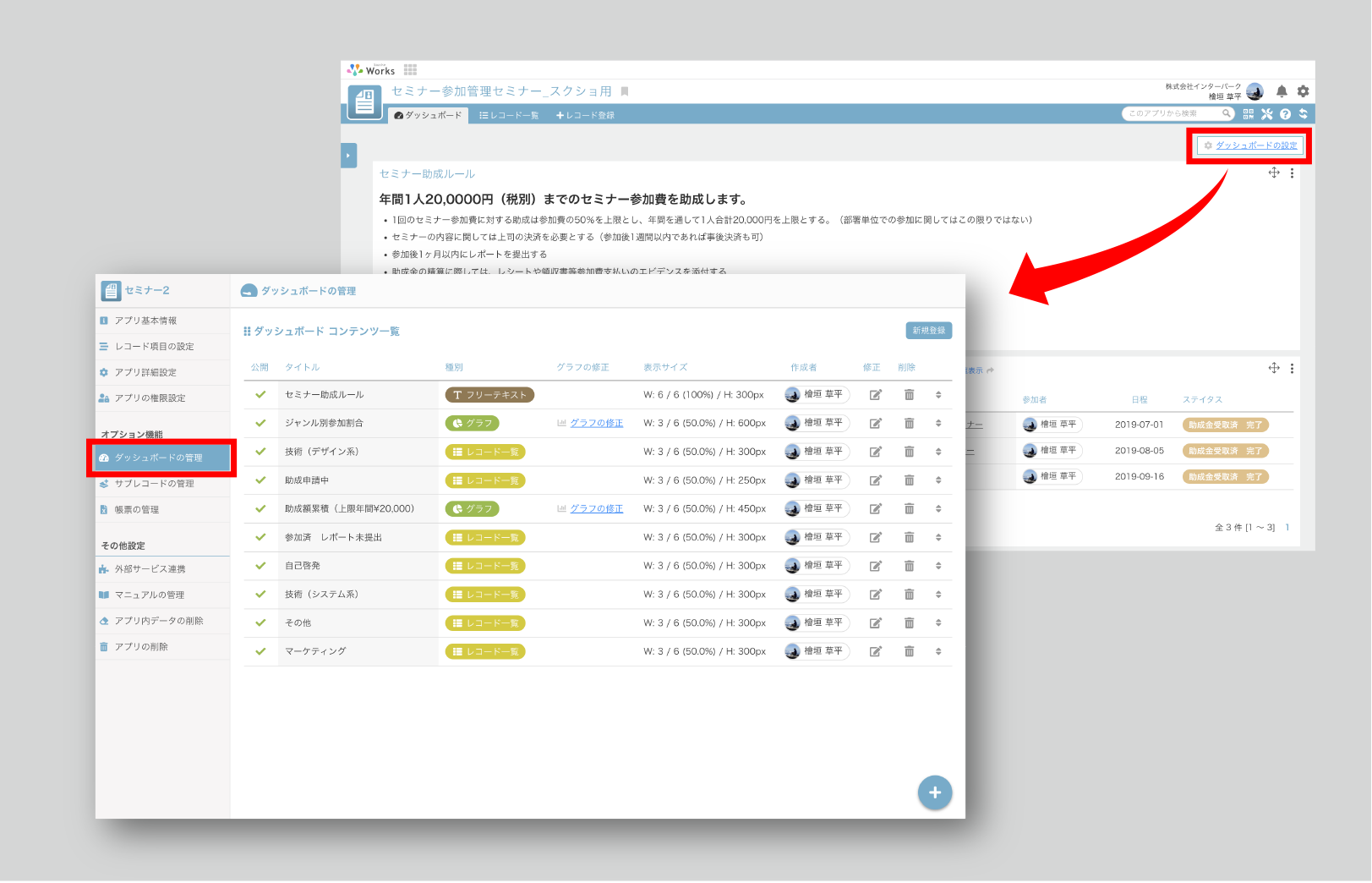Click the user avatar in the top header

(x=1254, y=91)
